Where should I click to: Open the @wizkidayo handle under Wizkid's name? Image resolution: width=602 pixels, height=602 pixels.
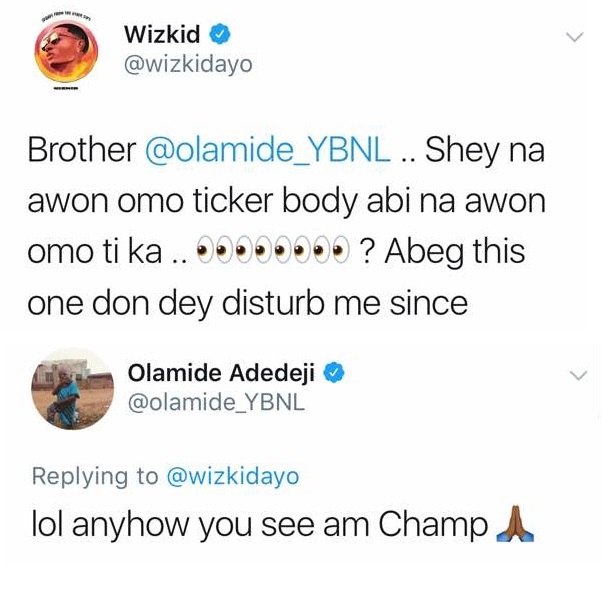[188, 64]
